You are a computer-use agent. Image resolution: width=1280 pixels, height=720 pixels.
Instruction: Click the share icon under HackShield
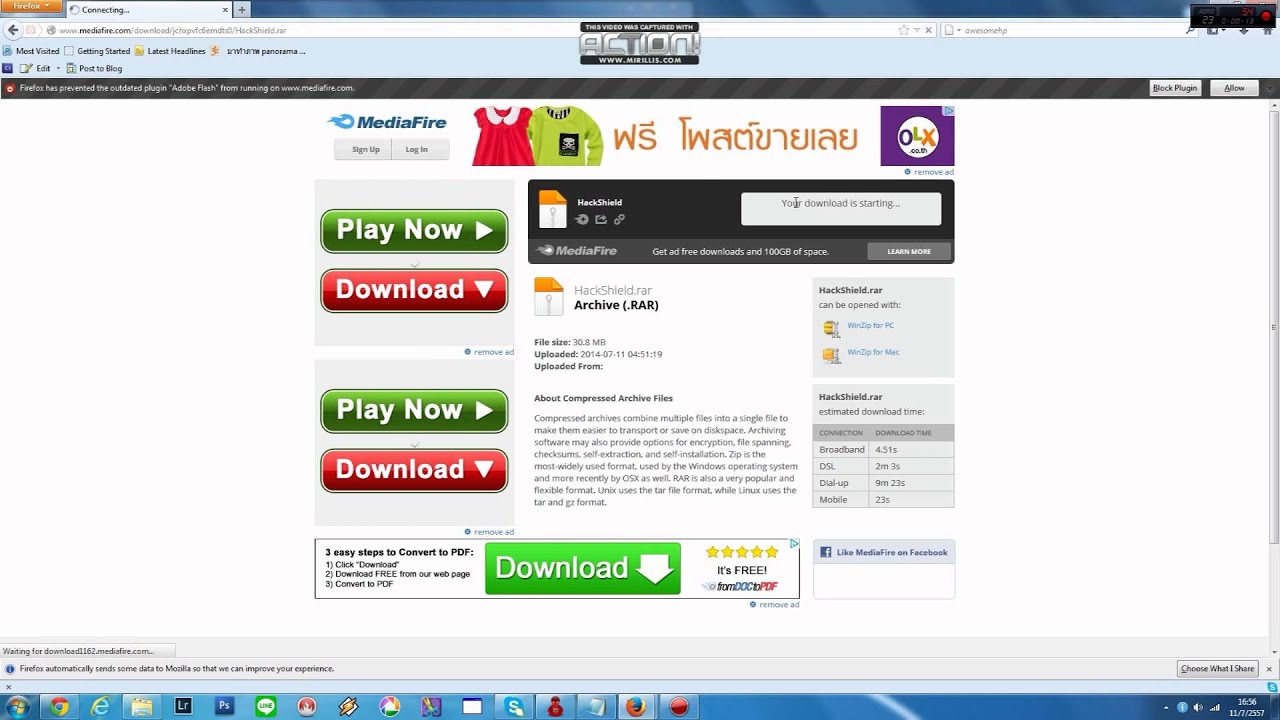click(x=601, y=219)
